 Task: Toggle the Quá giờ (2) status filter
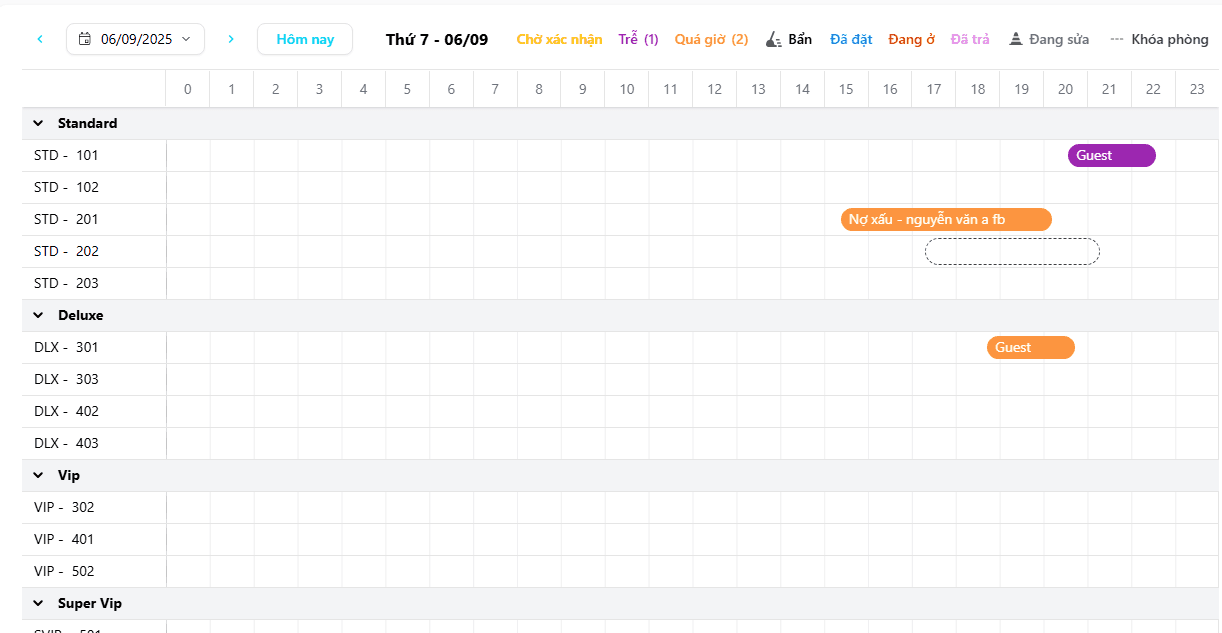(711, 39)
